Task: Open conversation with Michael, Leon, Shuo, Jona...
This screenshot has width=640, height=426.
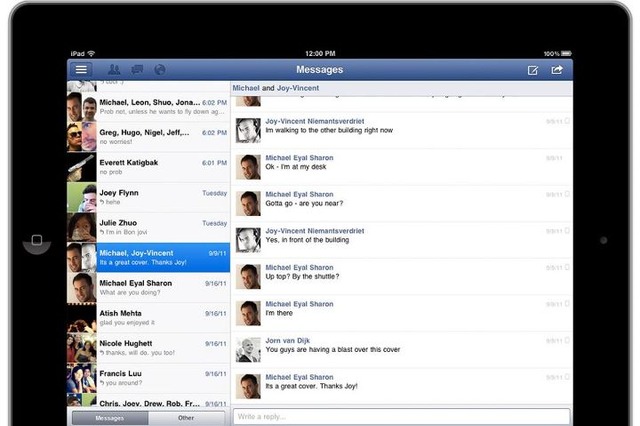Action: [149, 107]
